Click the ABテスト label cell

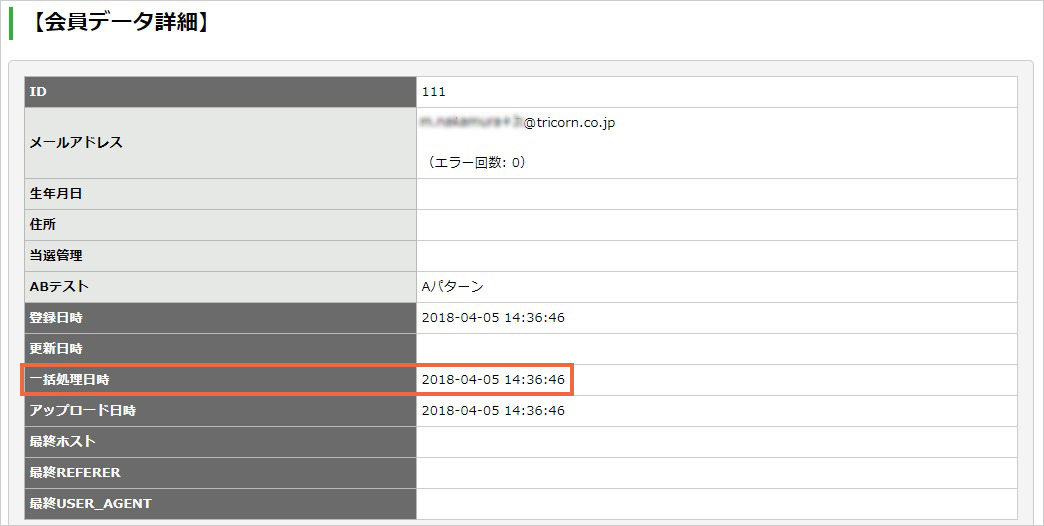[x=220, y=286]
